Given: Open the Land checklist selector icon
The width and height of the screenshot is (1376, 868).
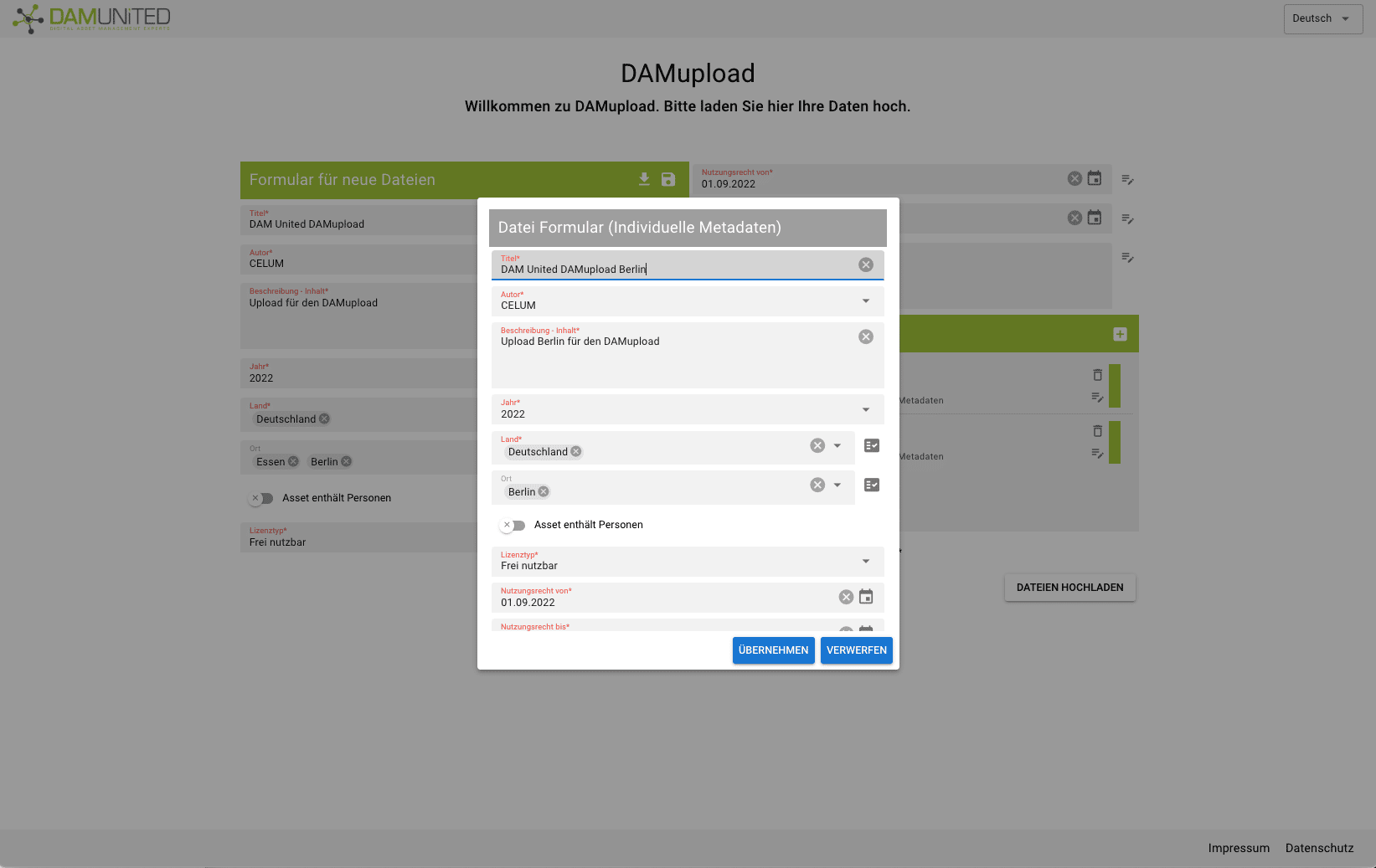Looking at the screenshot, I should click(872, 446).
